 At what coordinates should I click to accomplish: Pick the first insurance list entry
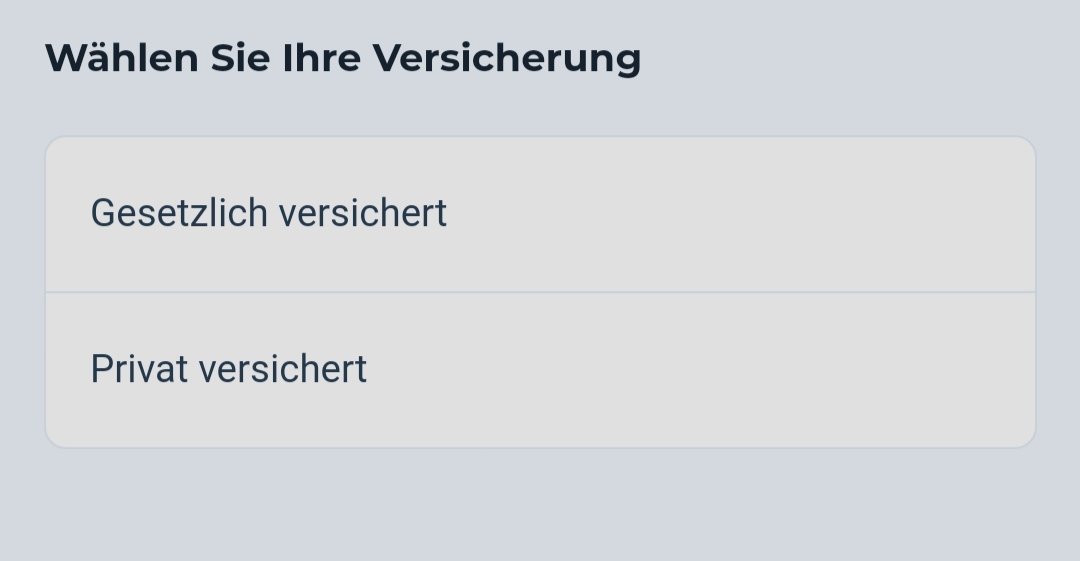[x=540, y=214]
